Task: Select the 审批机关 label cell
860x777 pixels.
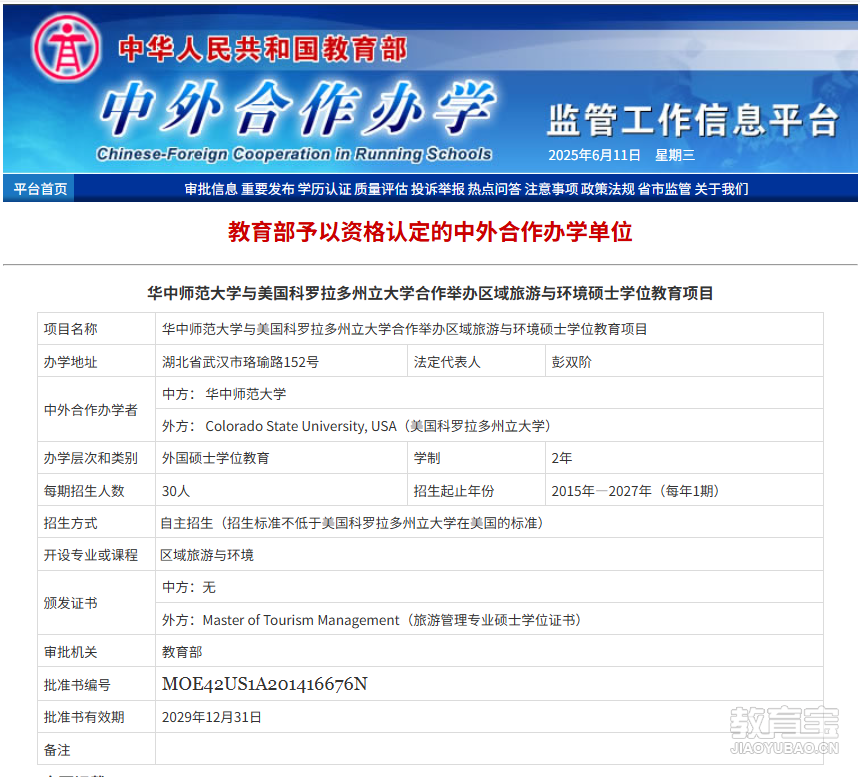Action: tap(97, 651)
